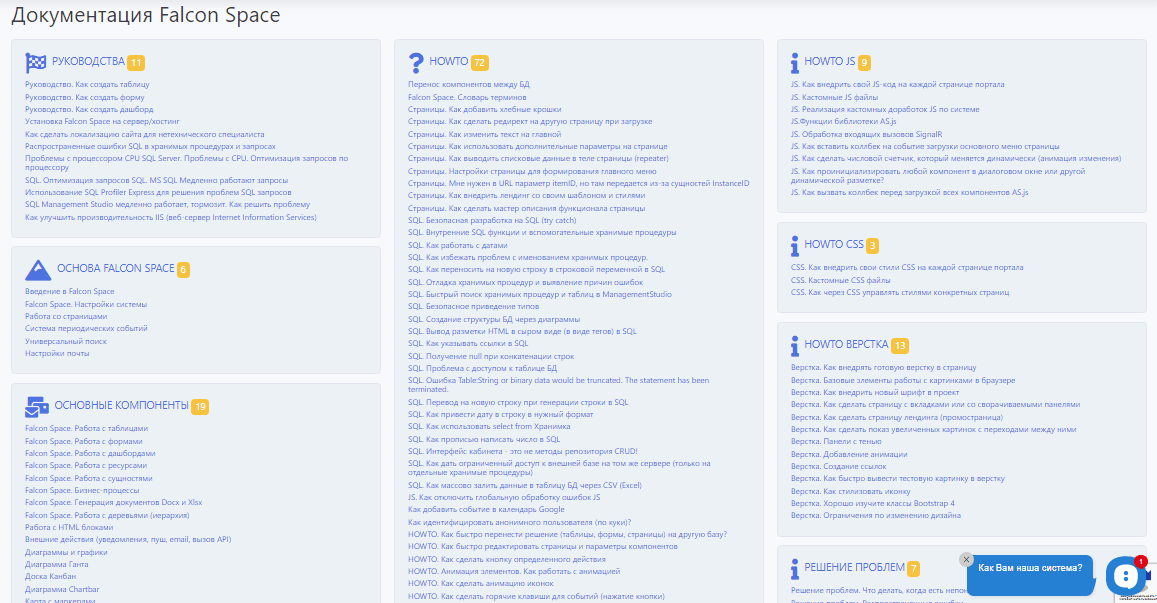Open 'SQL. Как работать с датами'
The image size is (1157, 603).
[x=457, y=245]
